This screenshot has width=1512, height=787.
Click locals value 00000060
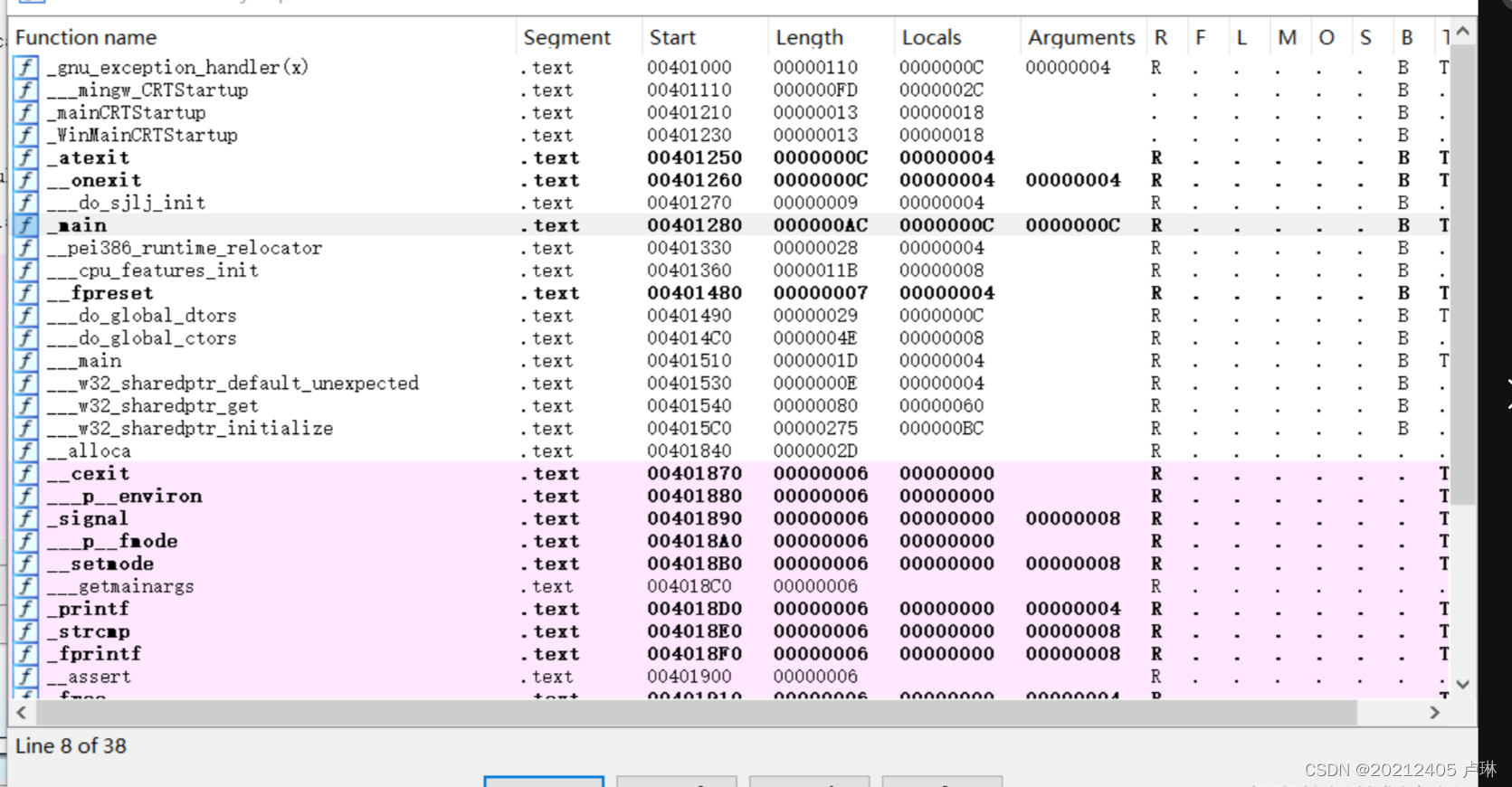pos(941,406)
